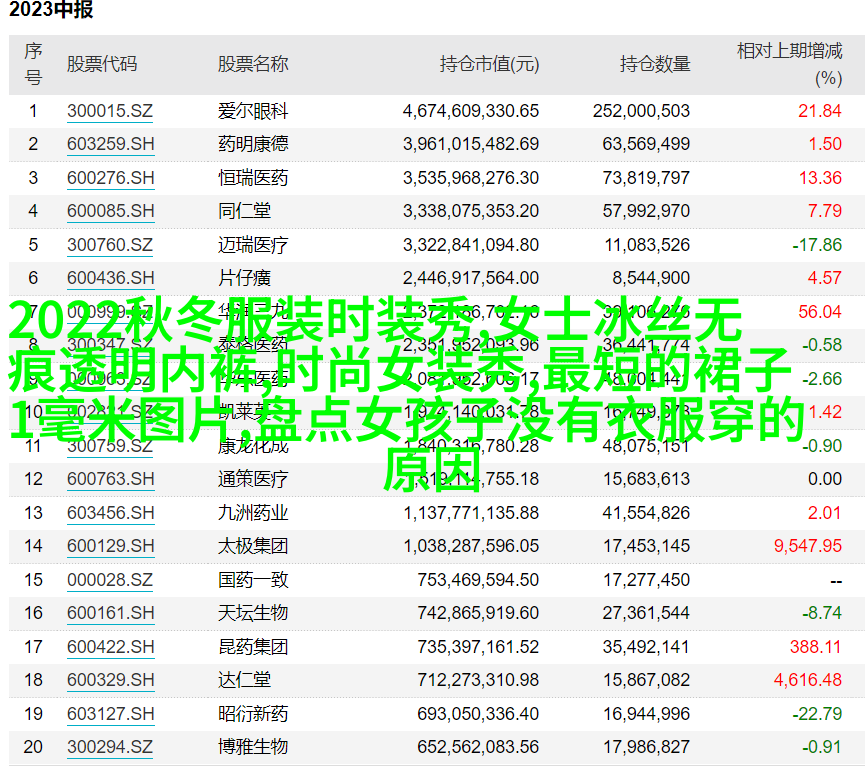Open stock code link 300015.SZ
Image resolution: width=865 pixels, height=776 pixels.
pos(110,111)
